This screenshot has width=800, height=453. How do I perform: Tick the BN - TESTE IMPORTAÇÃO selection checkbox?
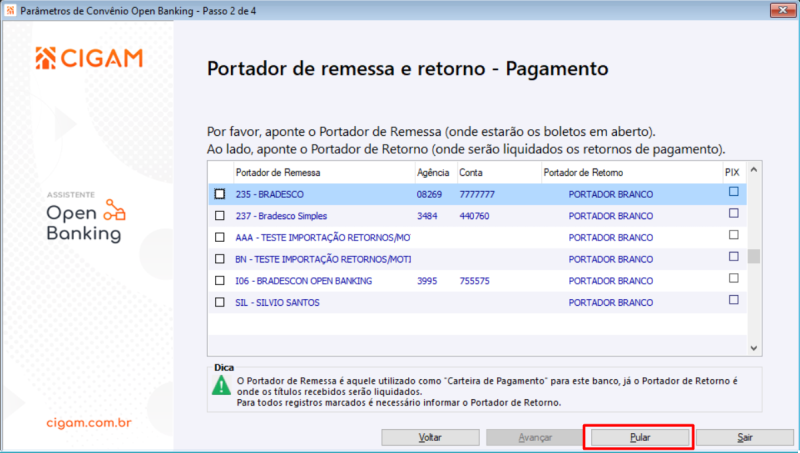click(x=220, y=259)
